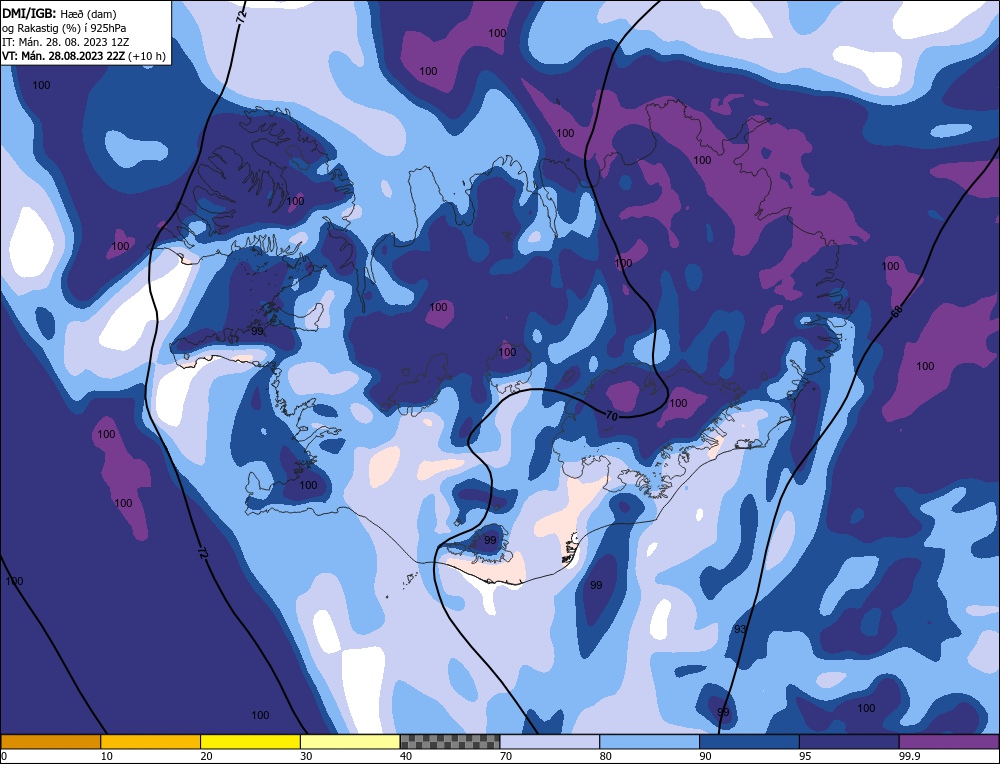Select the '40' legend tick label
The width and height of the screenshot is (1000, 764).
pyautogui.click(x=406, y=756)
